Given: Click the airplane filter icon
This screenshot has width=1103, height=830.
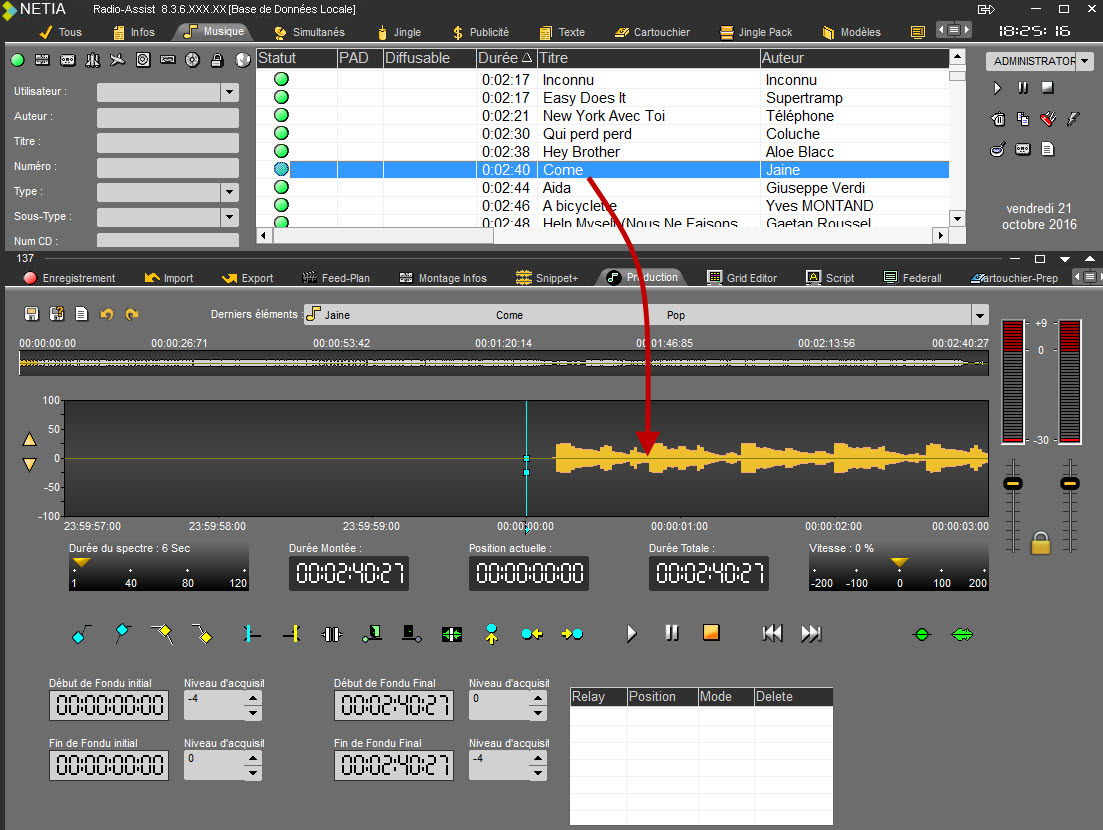Looking at the screenshot, I should [118, 60].
